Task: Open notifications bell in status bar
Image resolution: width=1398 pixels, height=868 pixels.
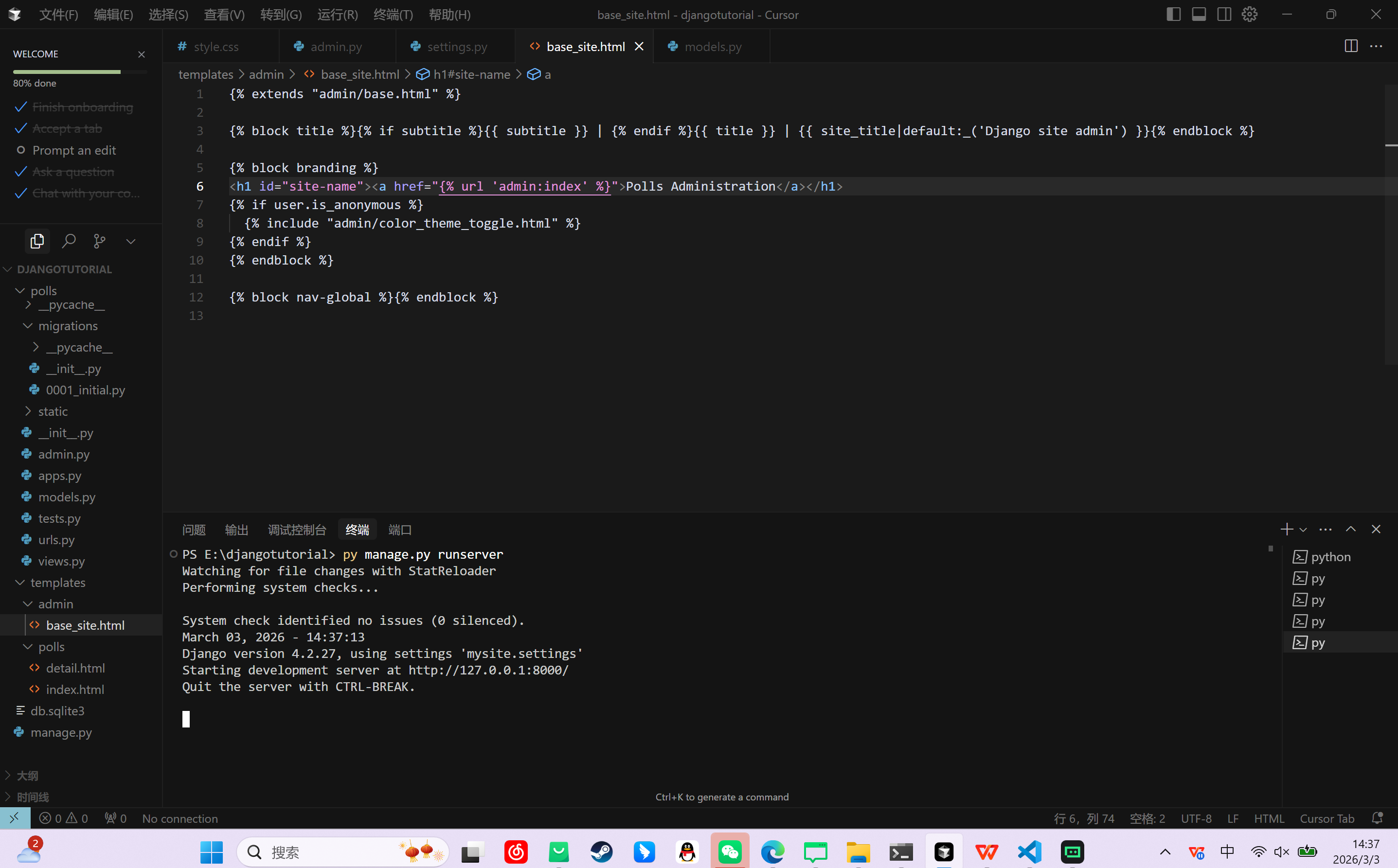Action: coord(1377,818)
